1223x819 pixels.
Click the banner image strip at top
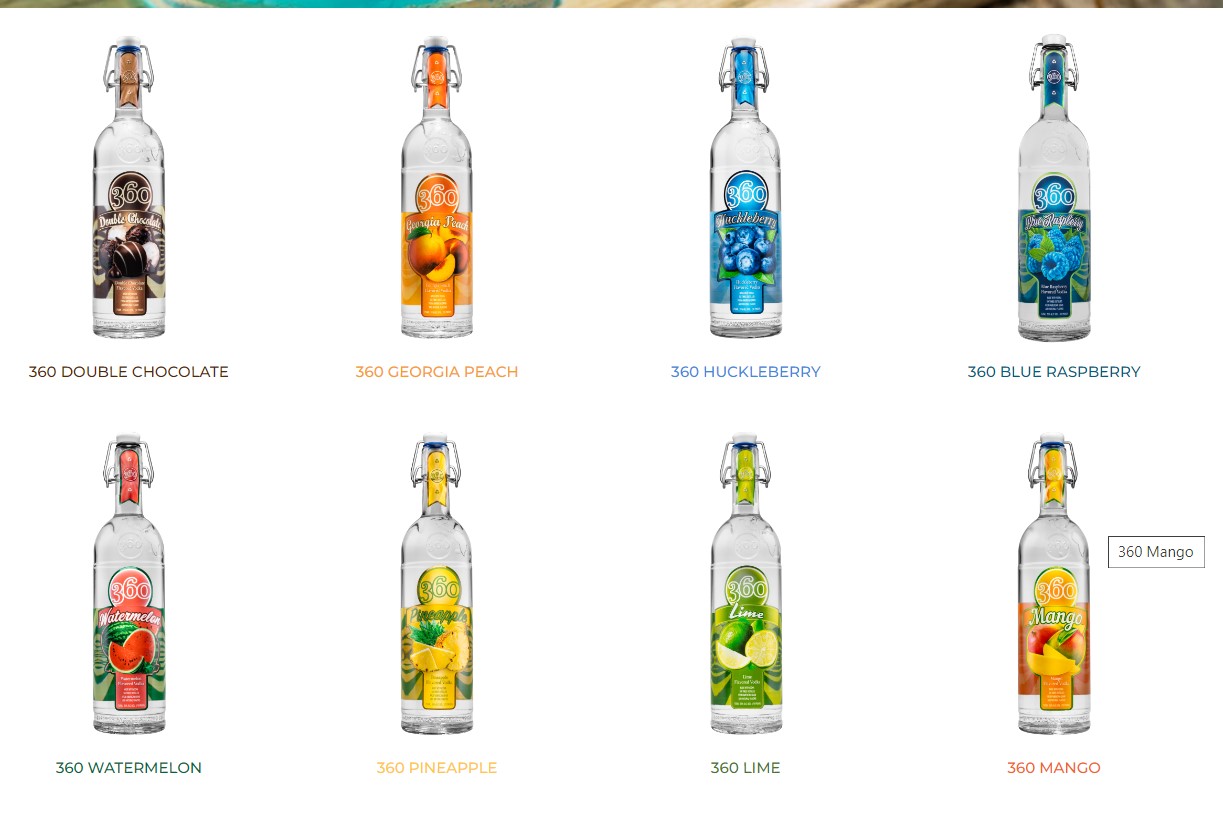pos(611,4)
